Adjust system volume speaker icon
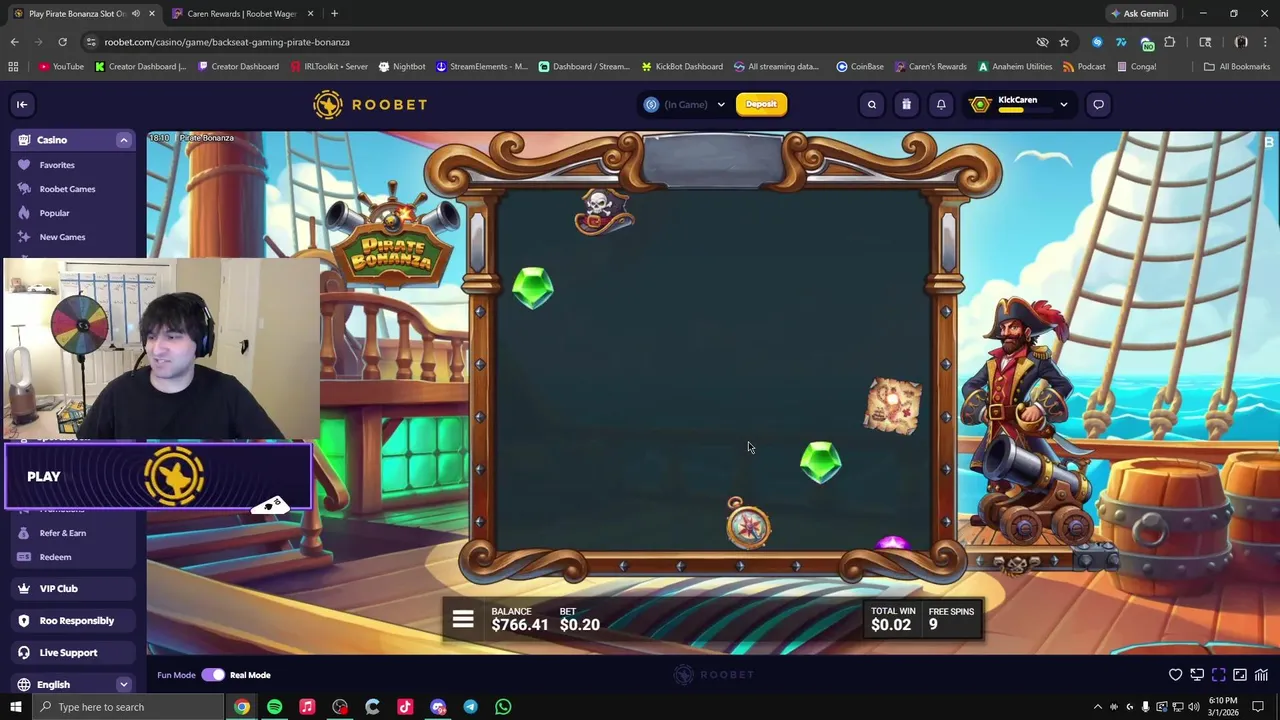The image size is (1280, 720). point(1194,707)
